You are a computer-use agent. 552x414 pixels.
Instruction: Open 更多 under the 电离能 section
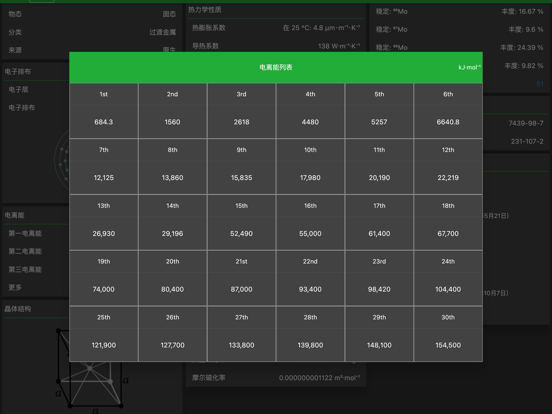coord(15,287)
